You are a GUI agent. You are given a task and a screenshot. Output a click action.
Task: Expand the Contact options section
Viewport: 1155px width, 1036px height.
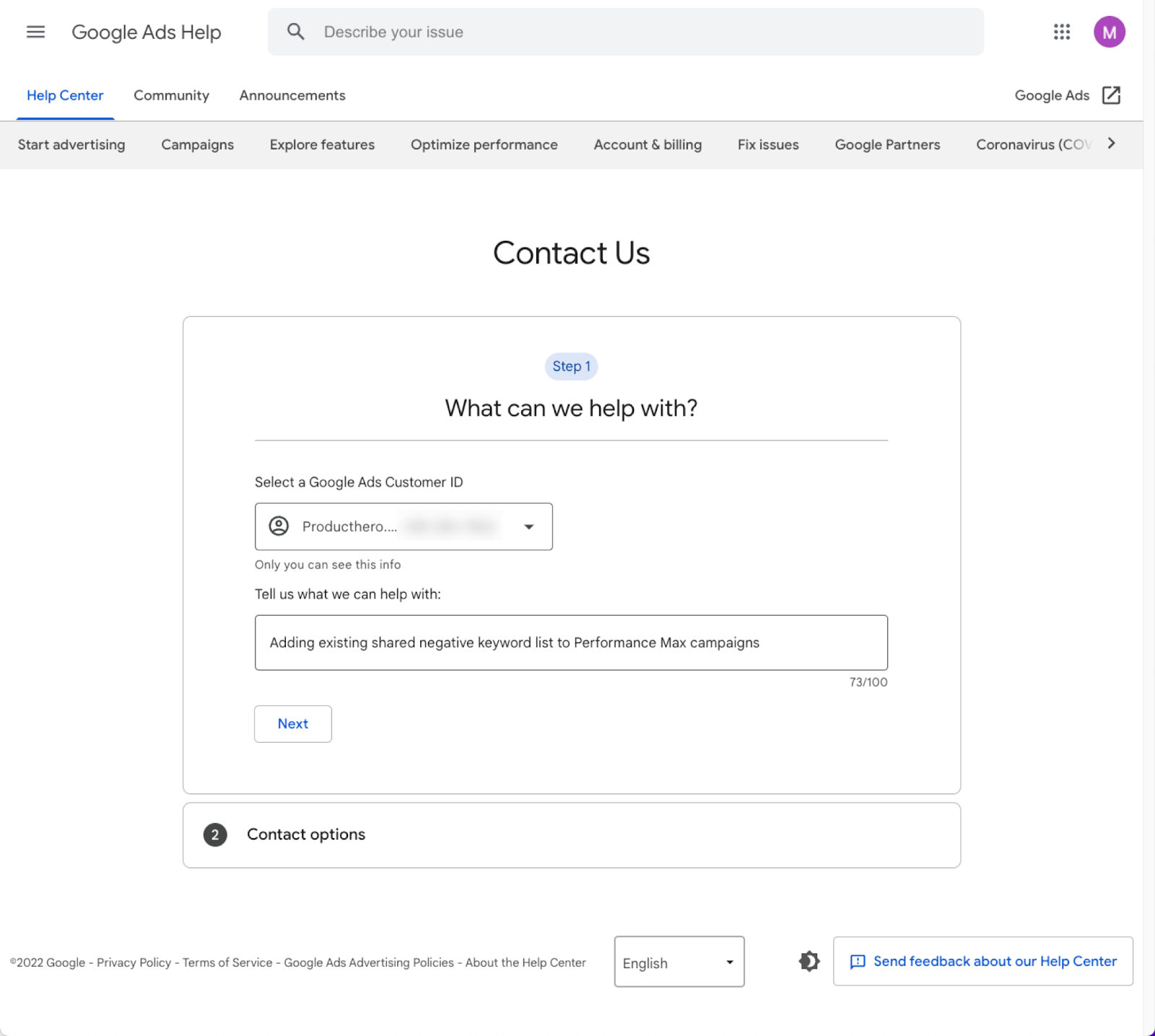click(x=571, y=835)
